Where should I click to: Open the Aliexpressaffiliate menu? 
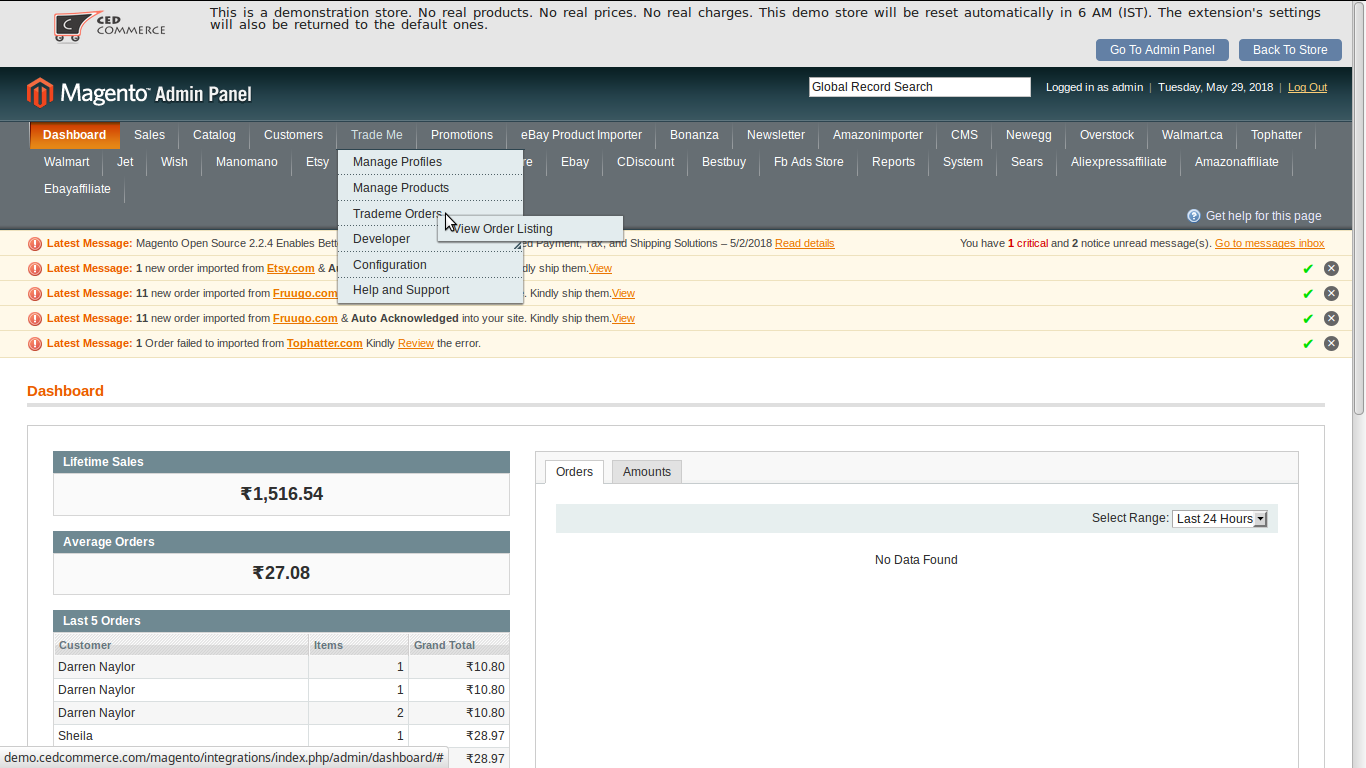pos(1118,162)
